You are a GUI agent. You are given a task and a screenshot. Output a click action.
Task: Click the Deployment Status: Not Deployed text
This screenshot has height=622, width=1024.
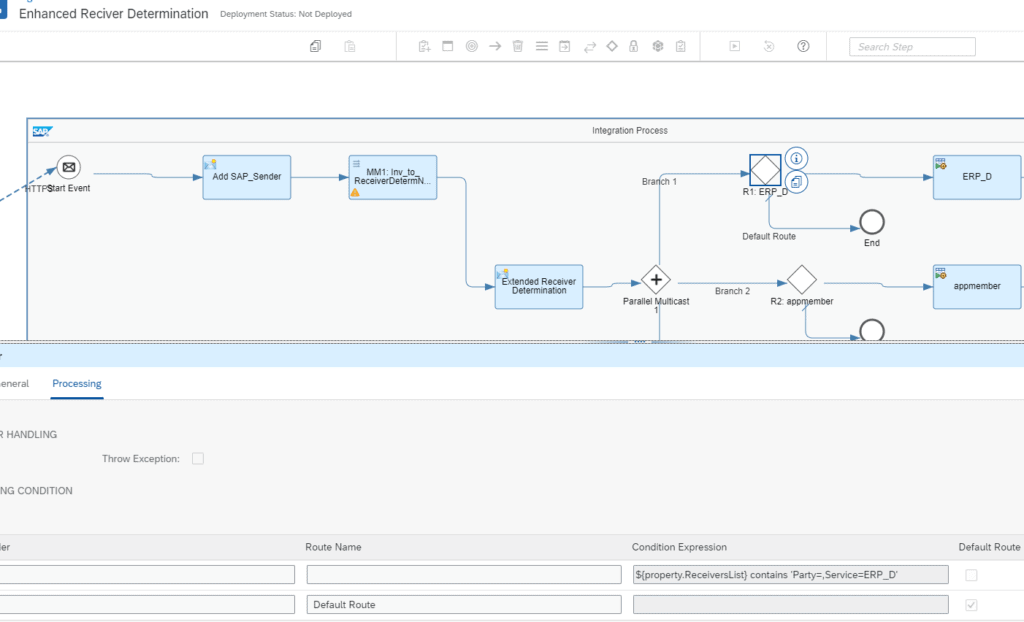(x=285, y=14)
